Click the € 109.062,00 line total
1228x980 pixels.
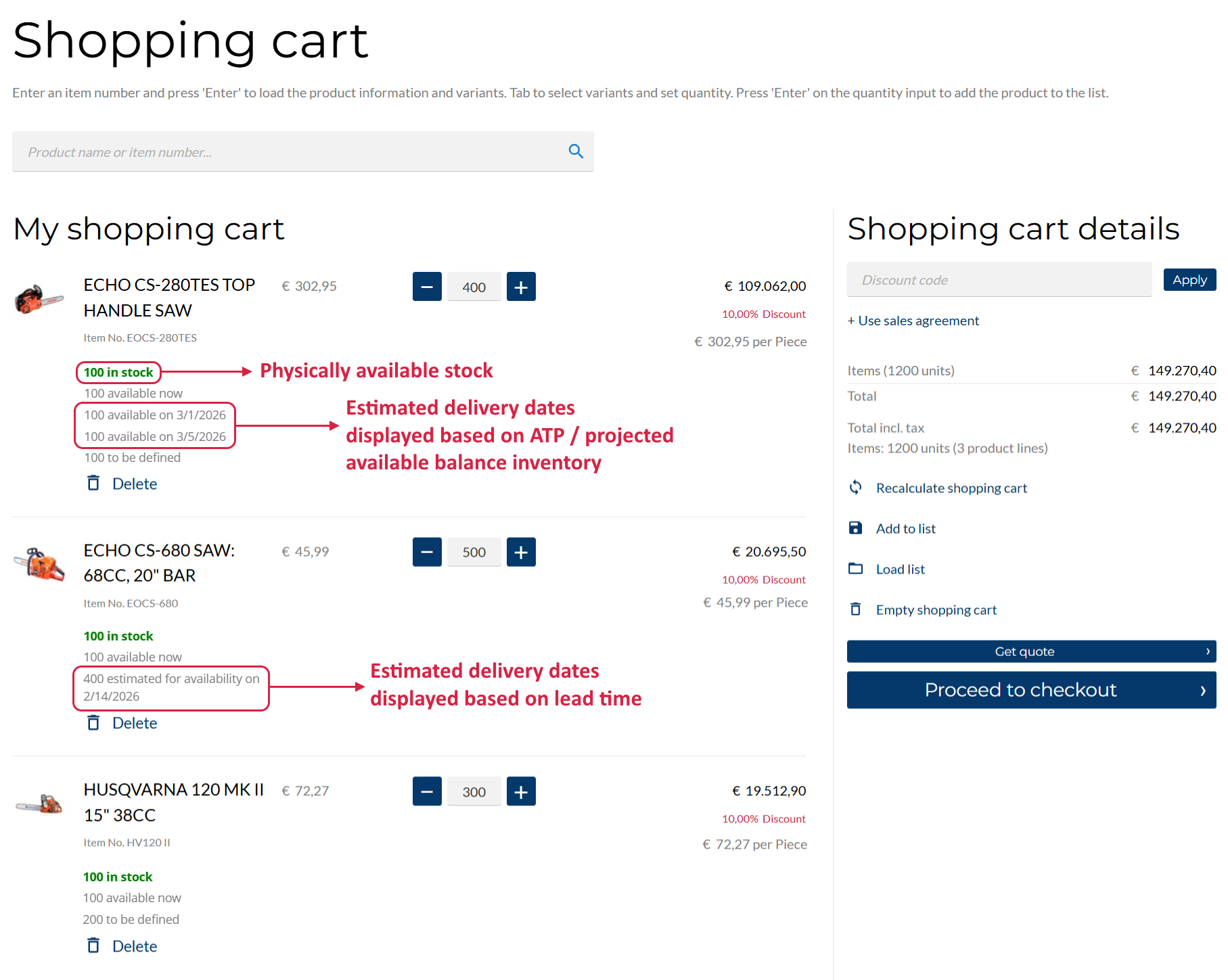[765, 286]
